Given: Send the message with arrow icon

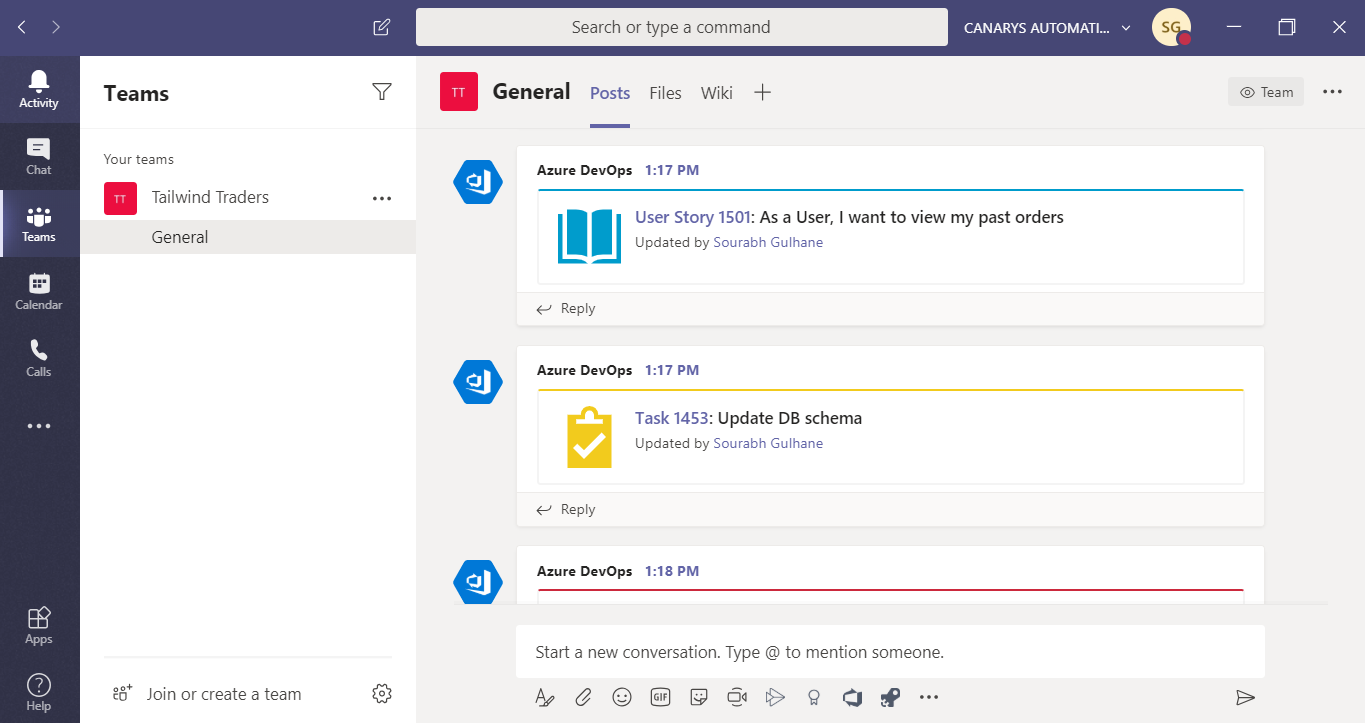Looking at the screenshot, I should tap(1245, 697).
